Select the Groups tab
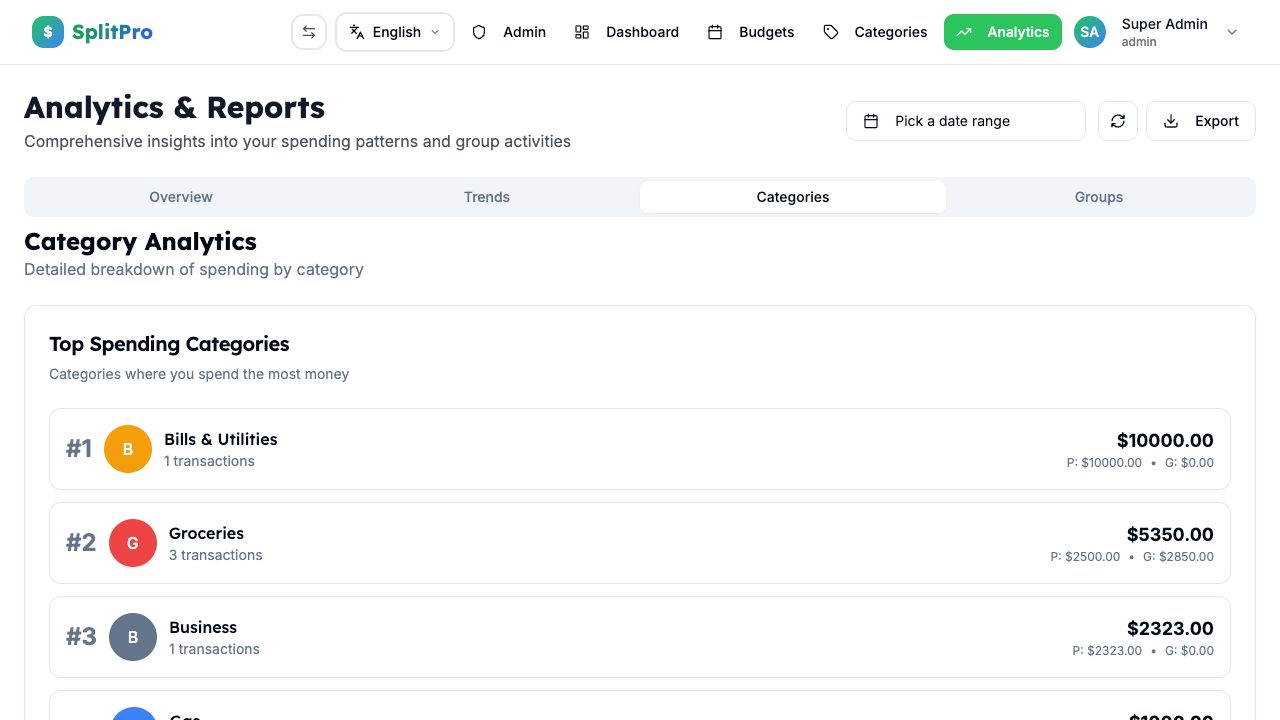Screen dimensions: 1280x720 point(1098,197)
